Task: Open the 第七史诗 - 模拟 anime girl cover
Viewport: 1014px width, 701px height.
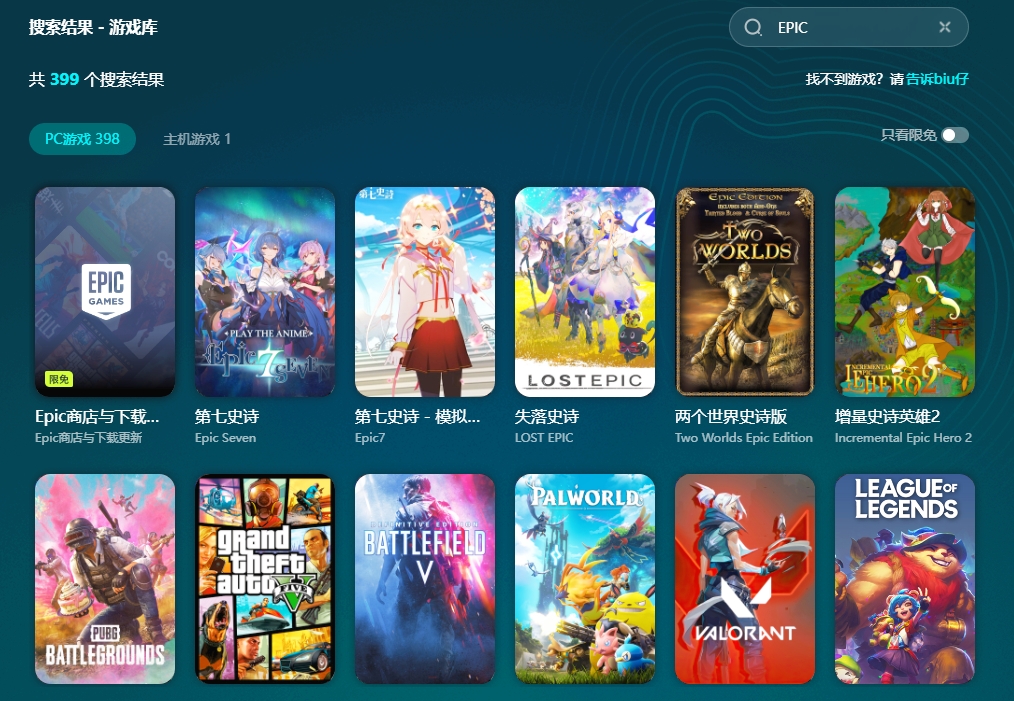Action: click(425, 292)
